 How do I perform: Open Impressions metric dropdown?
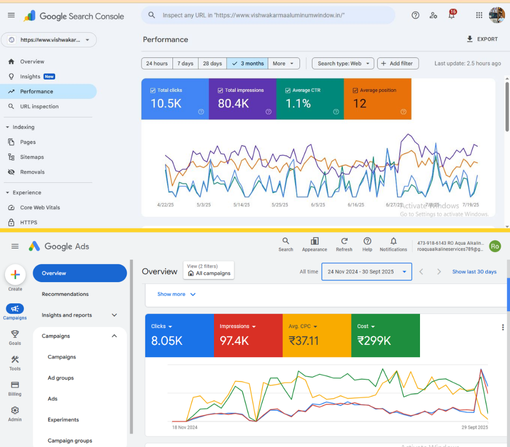(237, 326)
